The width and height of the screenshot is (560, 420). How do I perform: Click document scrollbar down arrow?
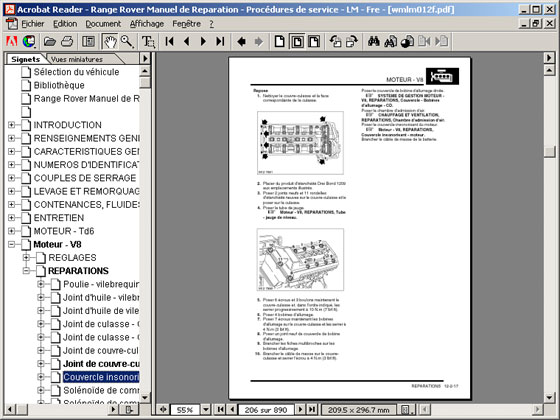549,397
